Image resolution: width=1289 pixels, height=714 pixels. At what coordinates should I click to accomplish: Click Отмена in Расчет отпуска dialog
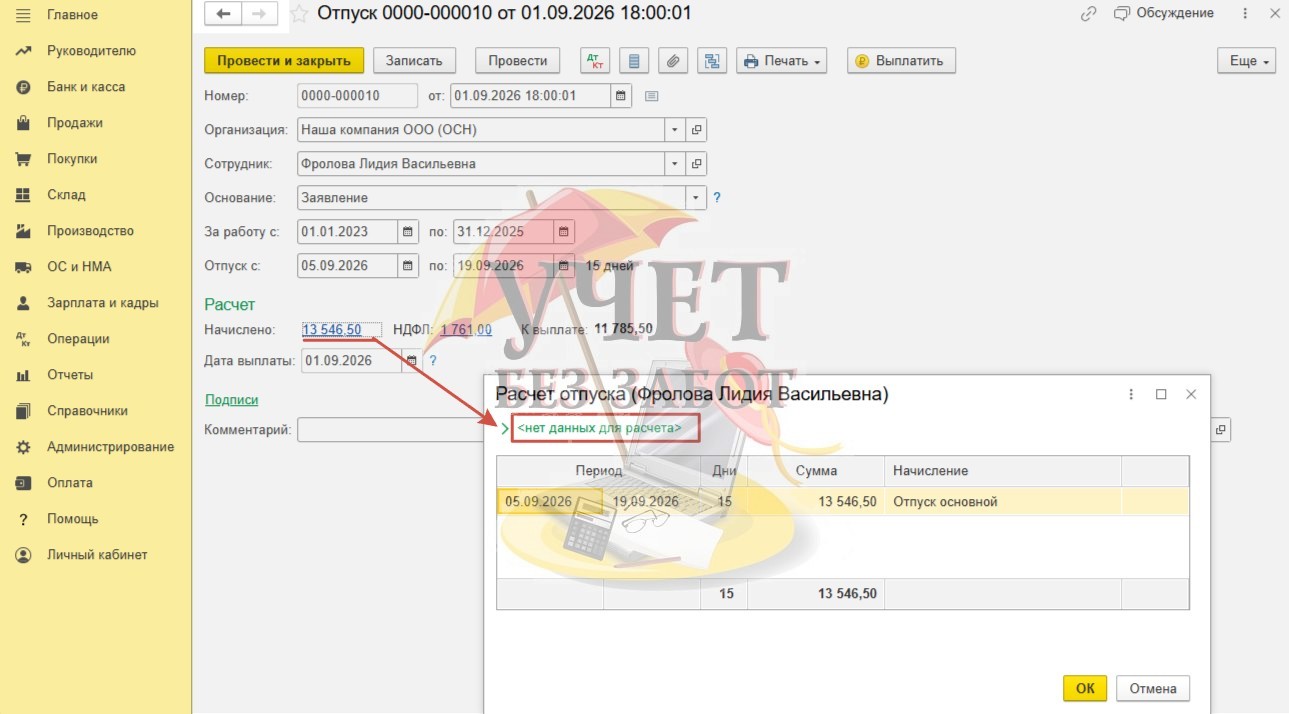(x=1153, y=688)
